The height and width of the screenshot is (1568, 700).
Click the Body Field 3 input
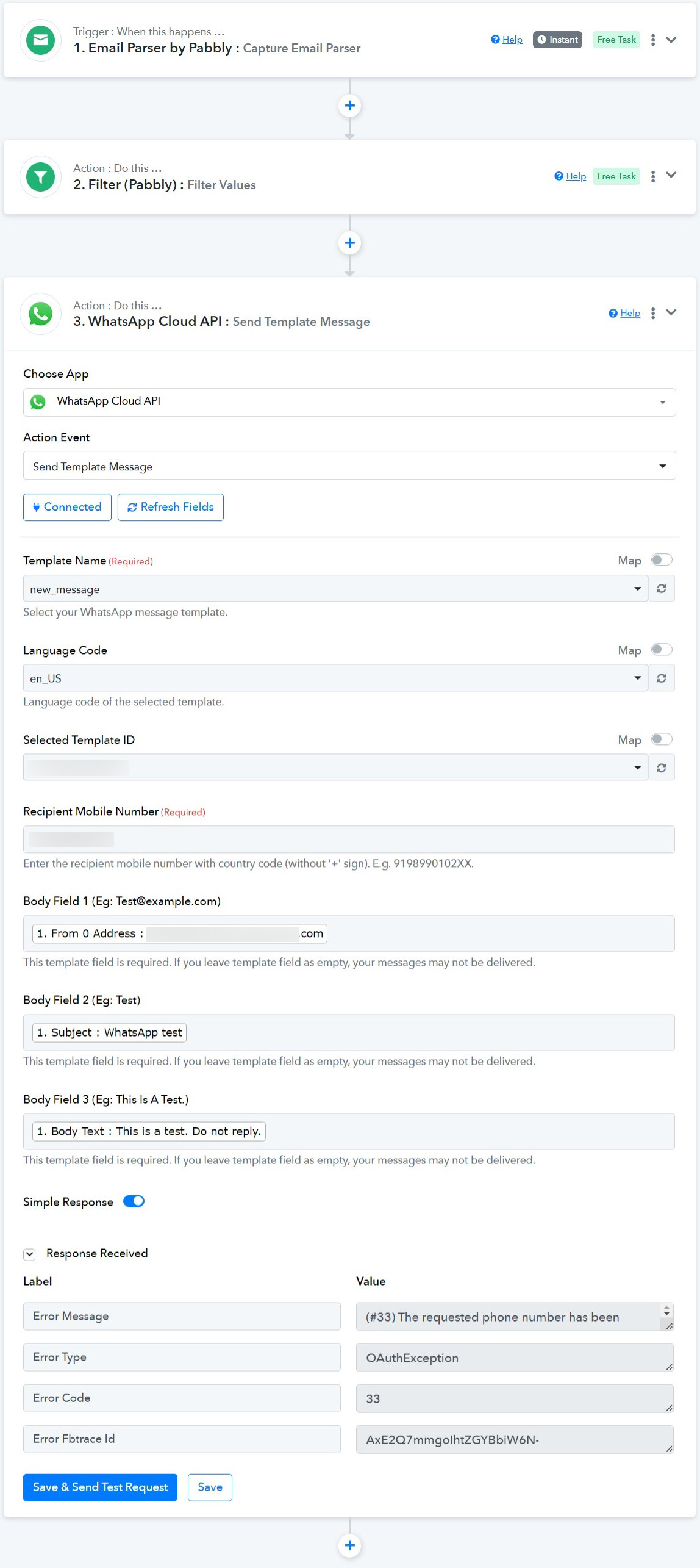(349, 1131)
